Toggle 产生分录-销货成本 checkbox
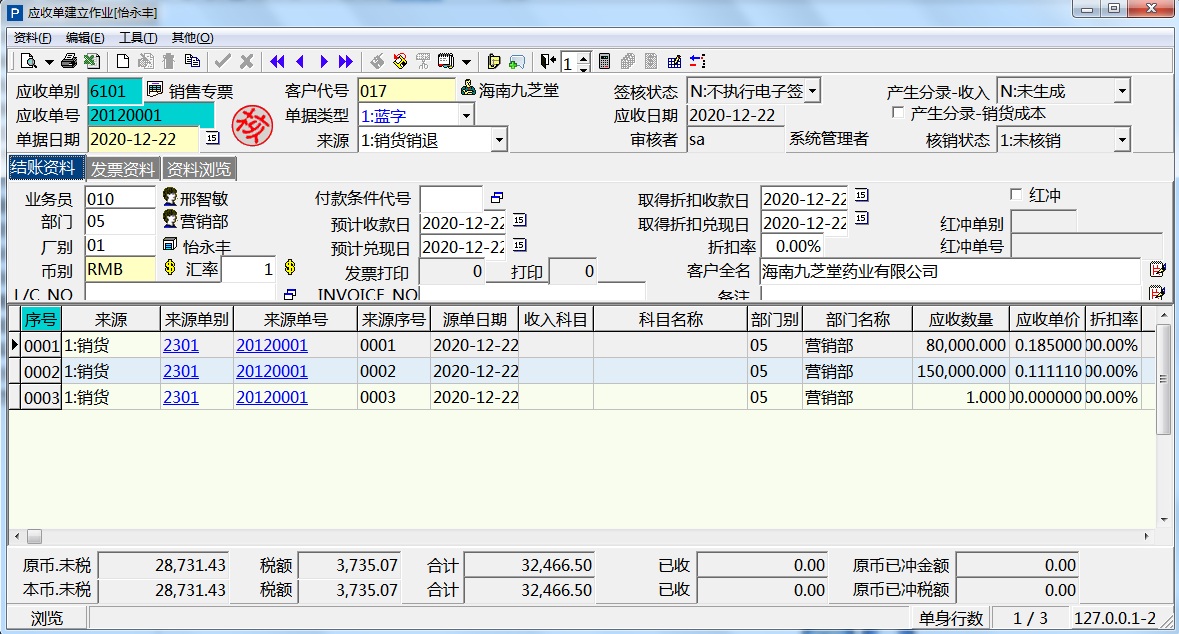This screenshot has width=1179, height=634. pyautogui.click(x=897, y=112)
